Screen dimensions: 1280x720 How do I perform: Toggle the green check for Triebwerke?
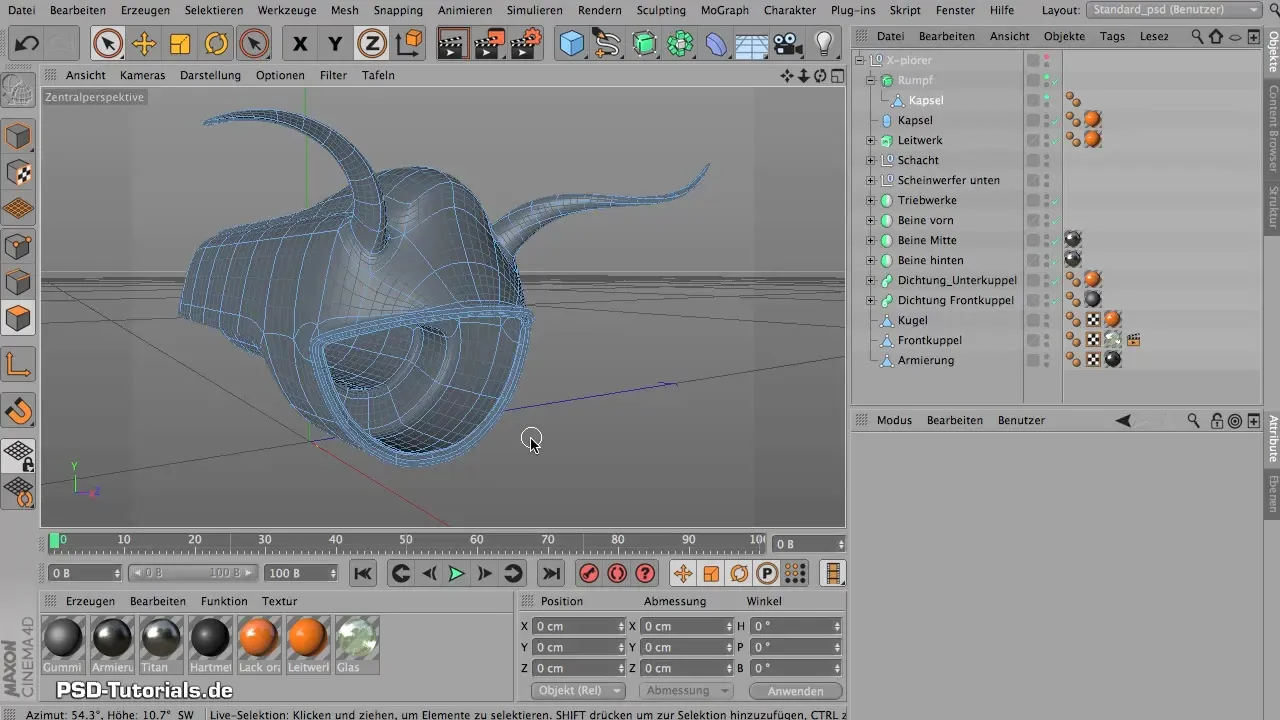pos(1055,201)
